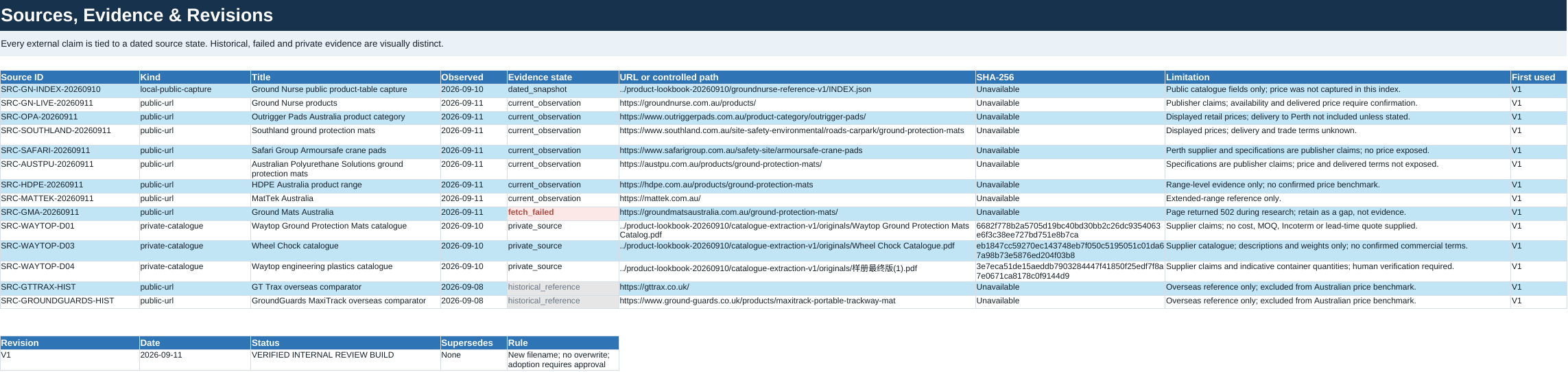Click the VERIFIED INTERNAL REVIEW BUILD status cell
The width and height of the screenshot is (1568, 372).
coord(345,360)
